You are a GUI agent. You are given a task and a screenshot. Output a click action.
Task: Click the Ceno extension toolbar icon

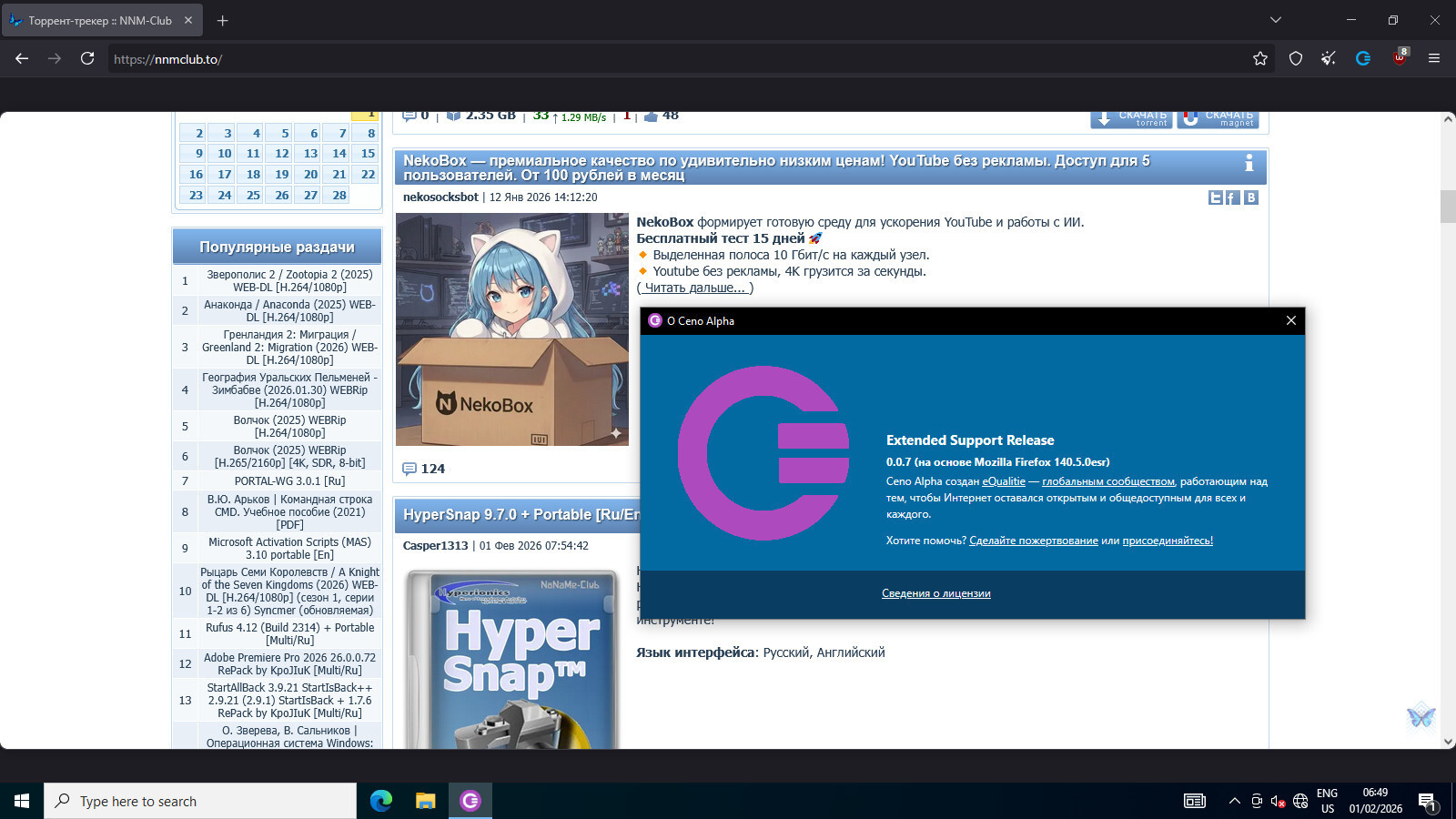pyautogui.click(x=1362, y=58)
